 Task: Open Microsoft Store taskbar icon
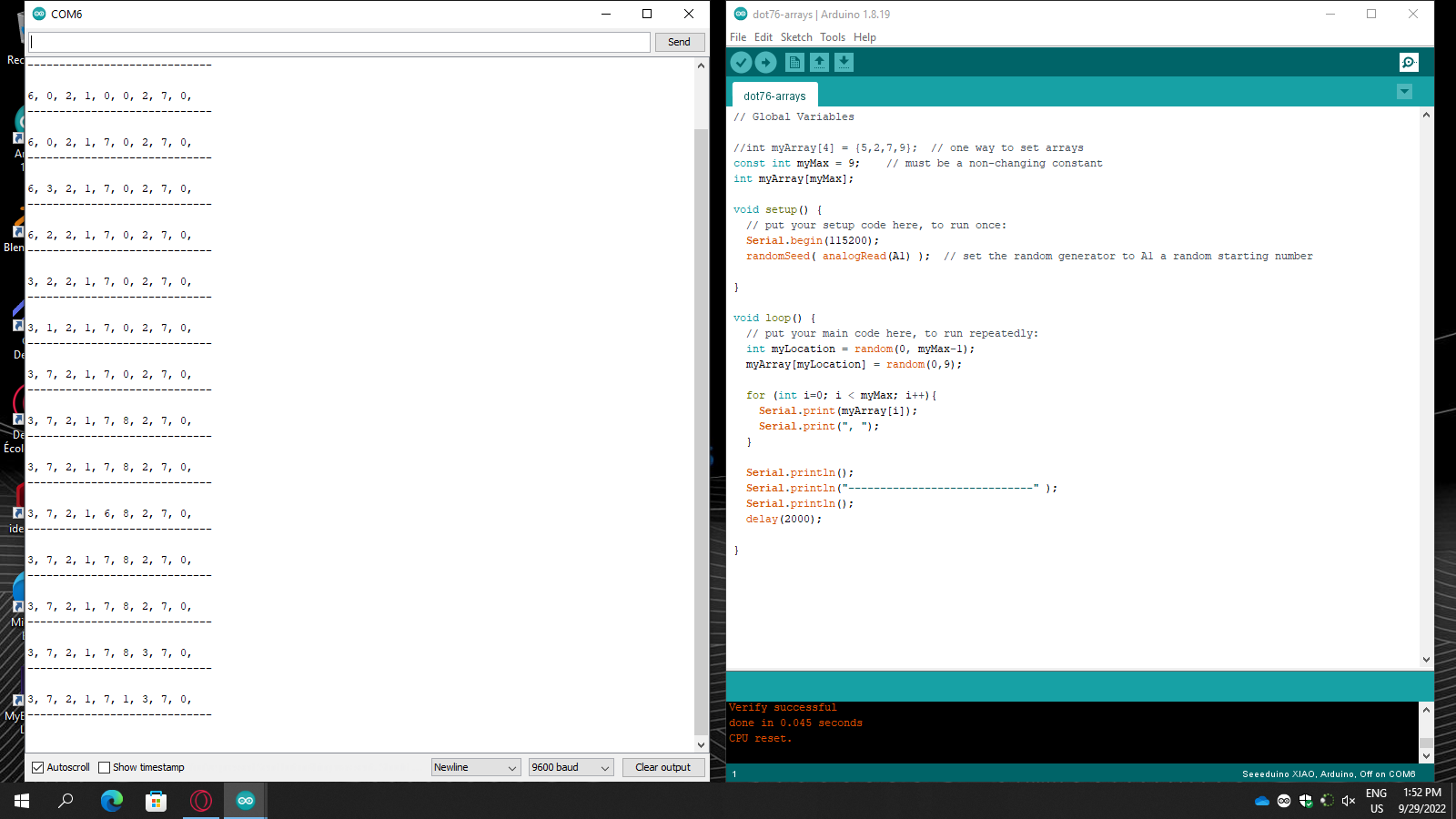pos(156,801)
